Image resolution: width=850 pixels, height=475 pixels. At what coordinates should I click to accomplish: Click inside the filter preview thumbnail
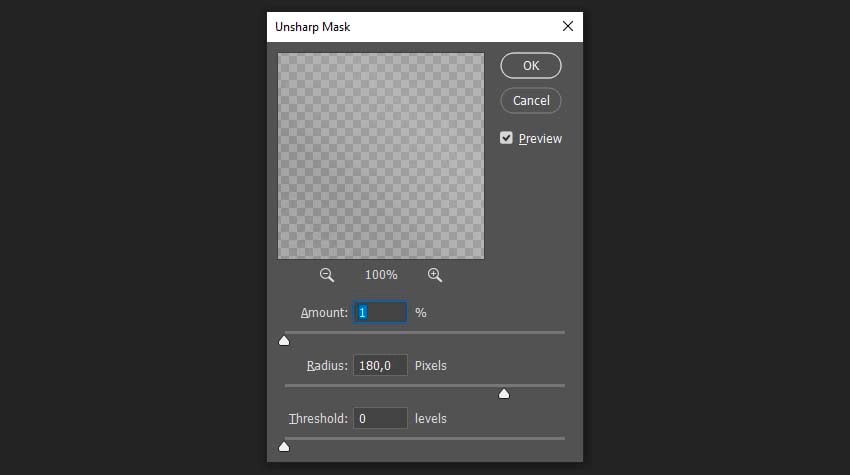(381, 156)
